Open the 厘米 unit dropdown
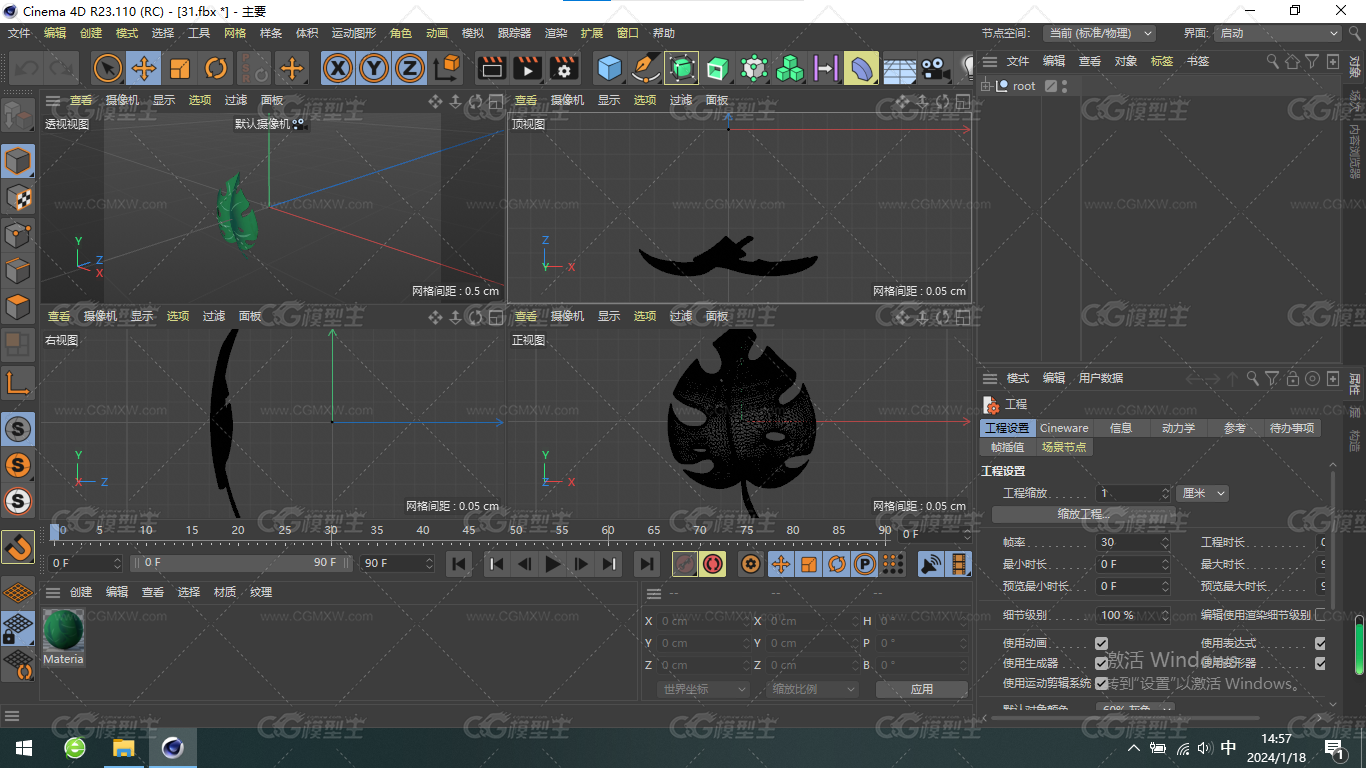This screenshot has height=768, width=1366. (x=1202, y=493)
